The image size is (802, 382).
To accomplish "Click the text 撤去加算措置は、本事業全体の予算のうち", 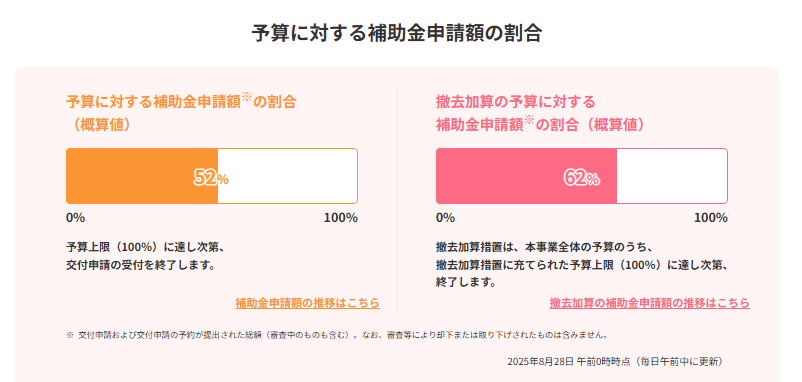I will [545, 248].
